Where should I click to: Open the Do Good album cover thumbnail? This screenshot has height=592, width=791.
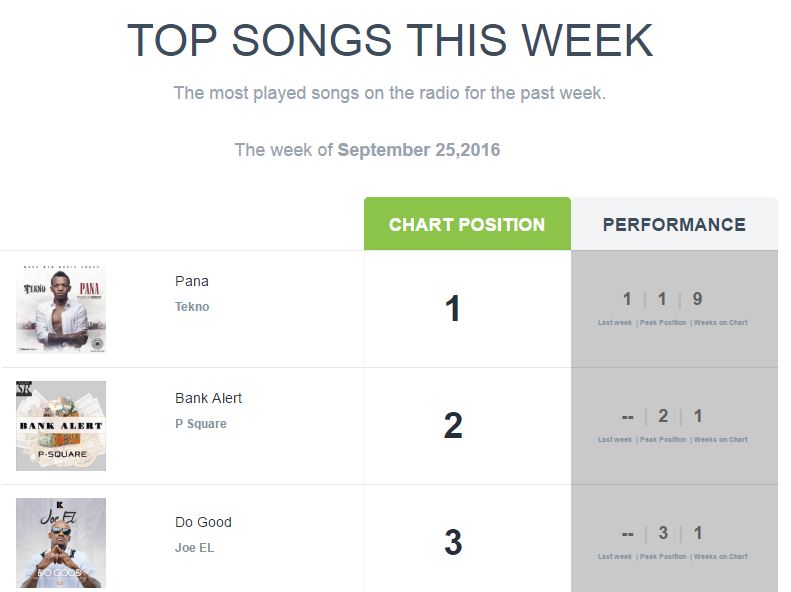[61, 543]
